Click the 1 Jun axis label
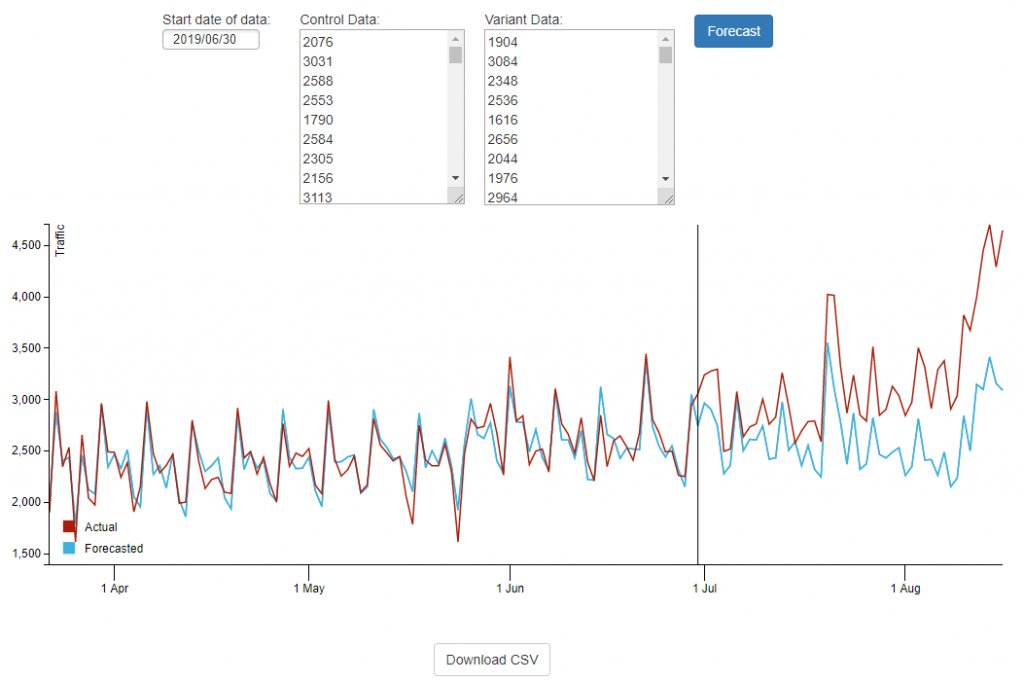The width and height of the screenshot is (1024, 682). pyautogui.click(x=510, y=588)
